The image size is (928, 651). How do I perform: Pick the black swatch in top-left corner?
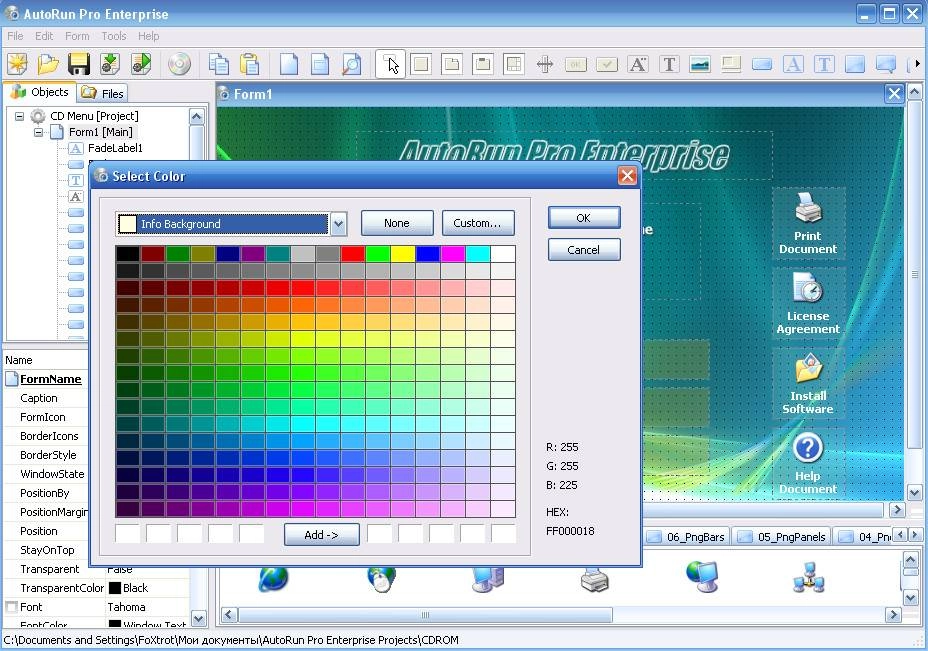tap(127, 254)
